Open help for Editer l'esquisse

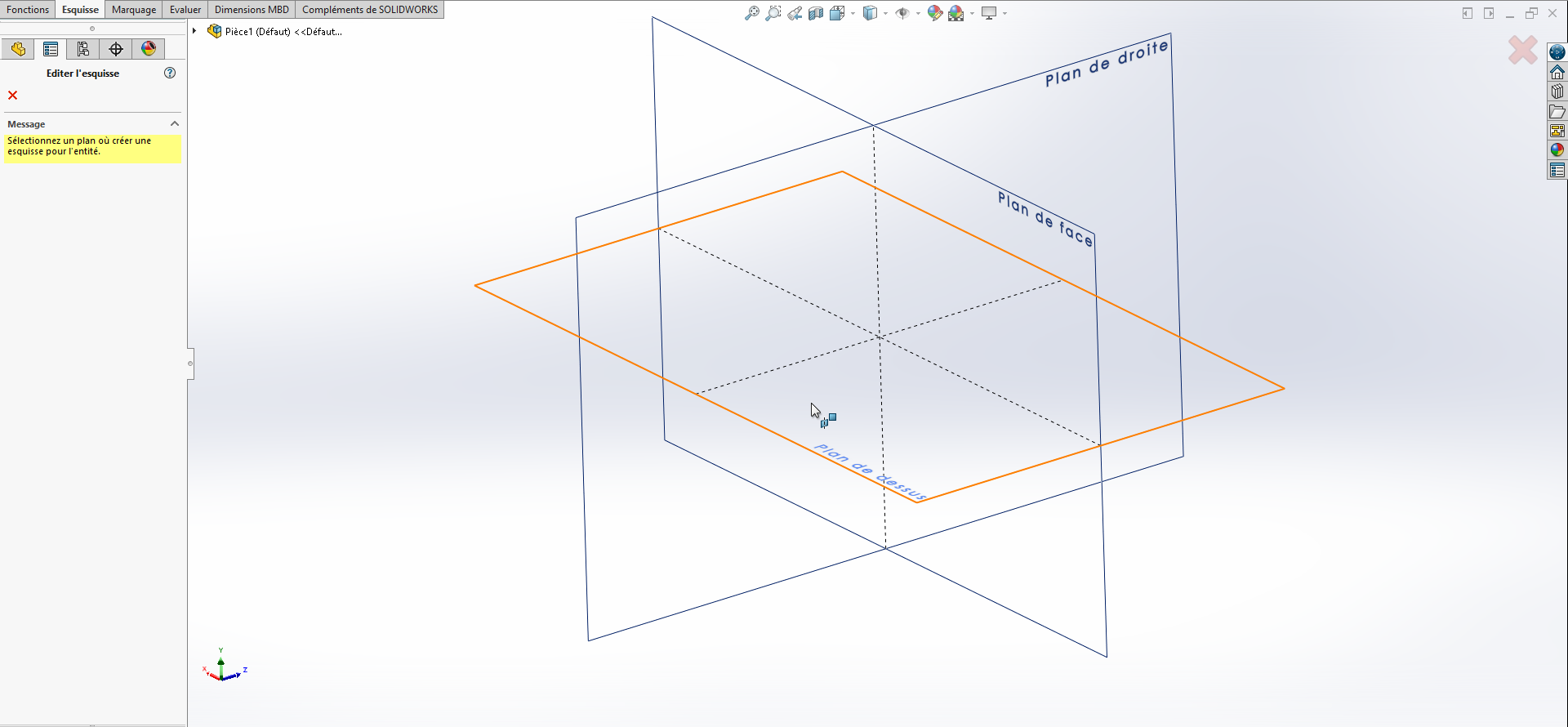[170, 73]
